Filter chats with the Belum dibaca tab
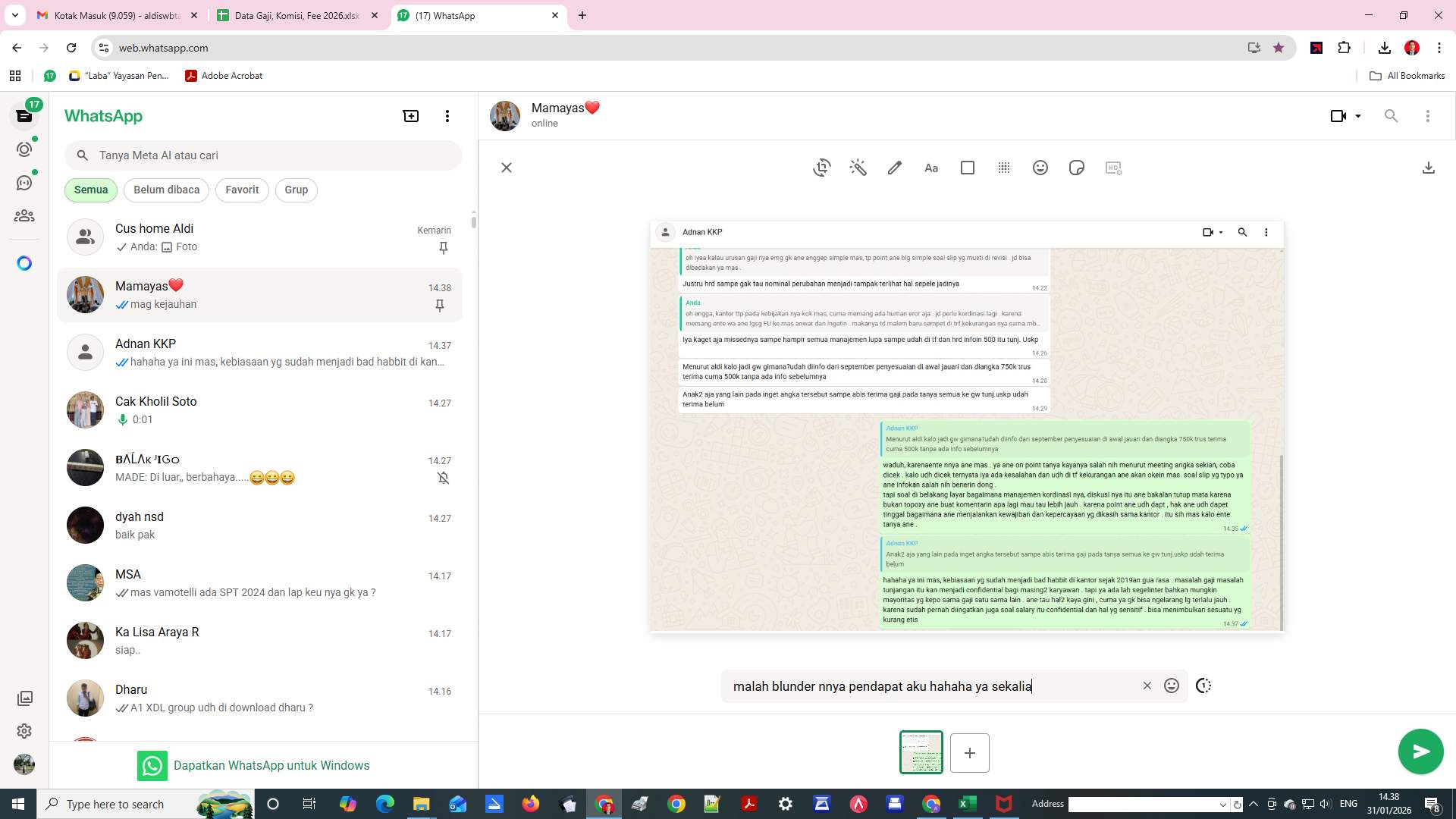This screenshot has height=819, width=1456. pyautogui.click(x=166, y=190)
